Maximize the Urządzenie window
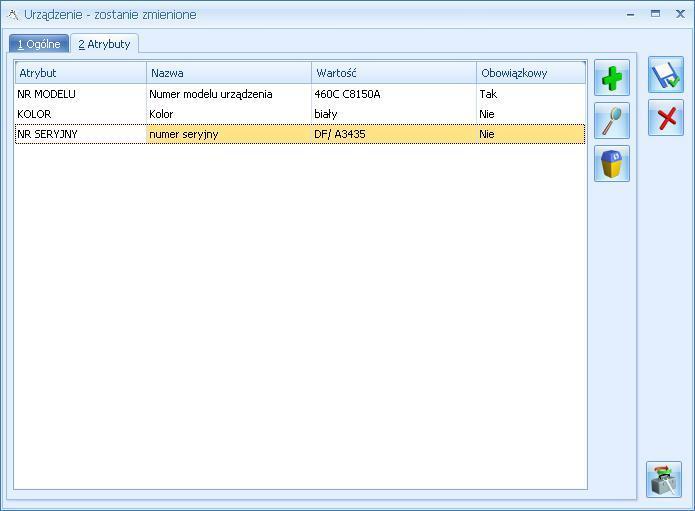The width and height of the screenshot is (695, 511). 655,14
